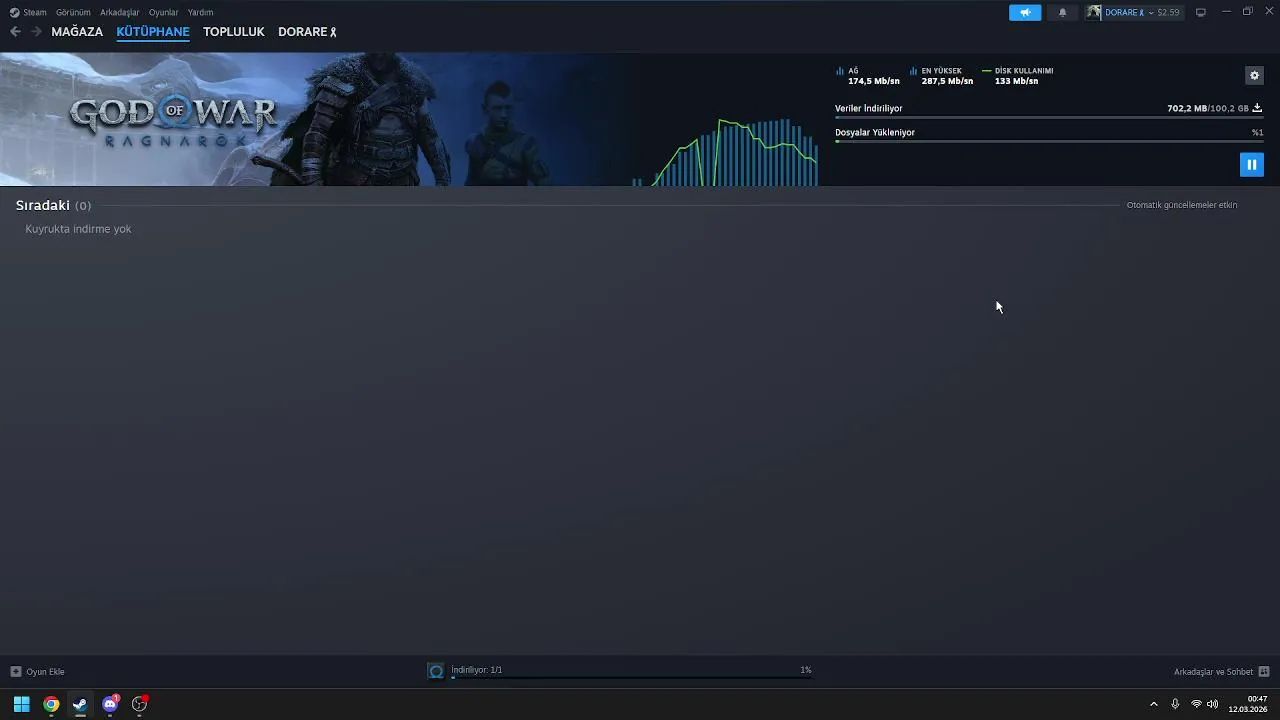Viewport: 1280px width, 720px height.
Task: Open Chrome from the taskbar
Action: [x=51, y=704]
